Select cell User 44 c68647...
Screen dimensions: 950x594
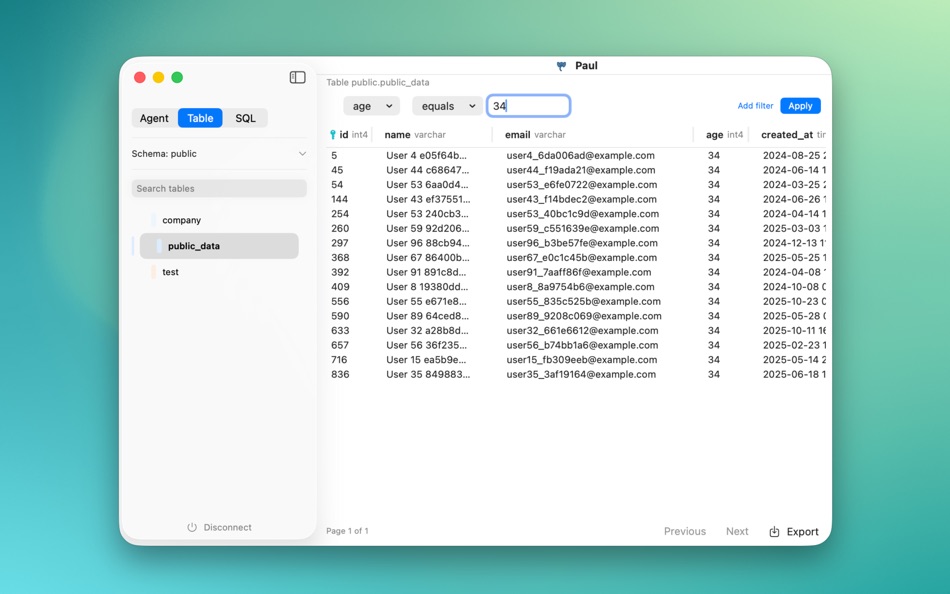coord(427,170)
